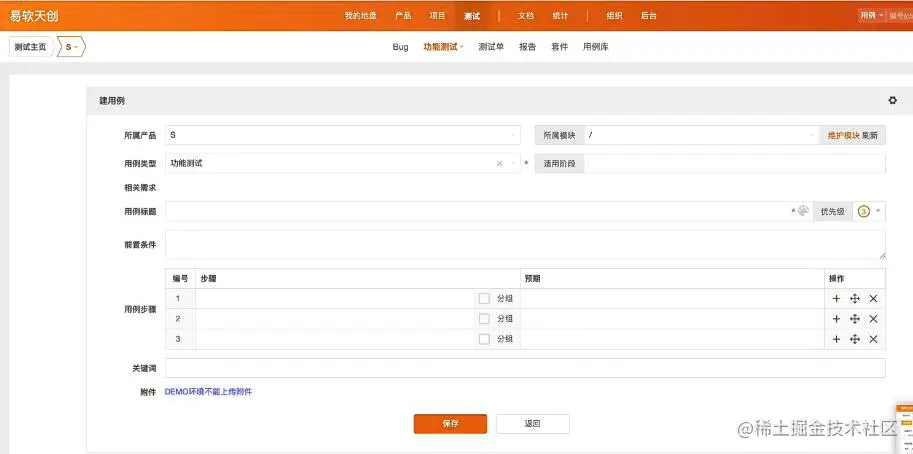Image resolution: width=913 pixels, height=454 pixels.
Task: Click step 3 expected result field
Action: pyautogui.click(x=673, y=339)
